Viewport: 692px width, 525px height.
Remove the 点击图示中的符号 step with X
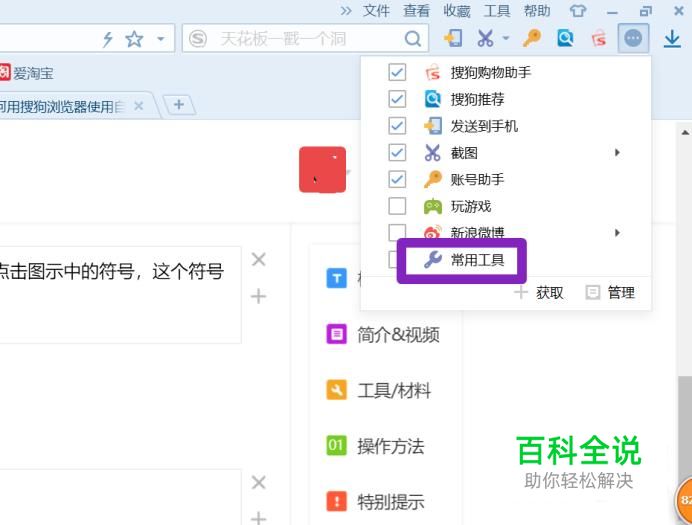tap(259, 259)
